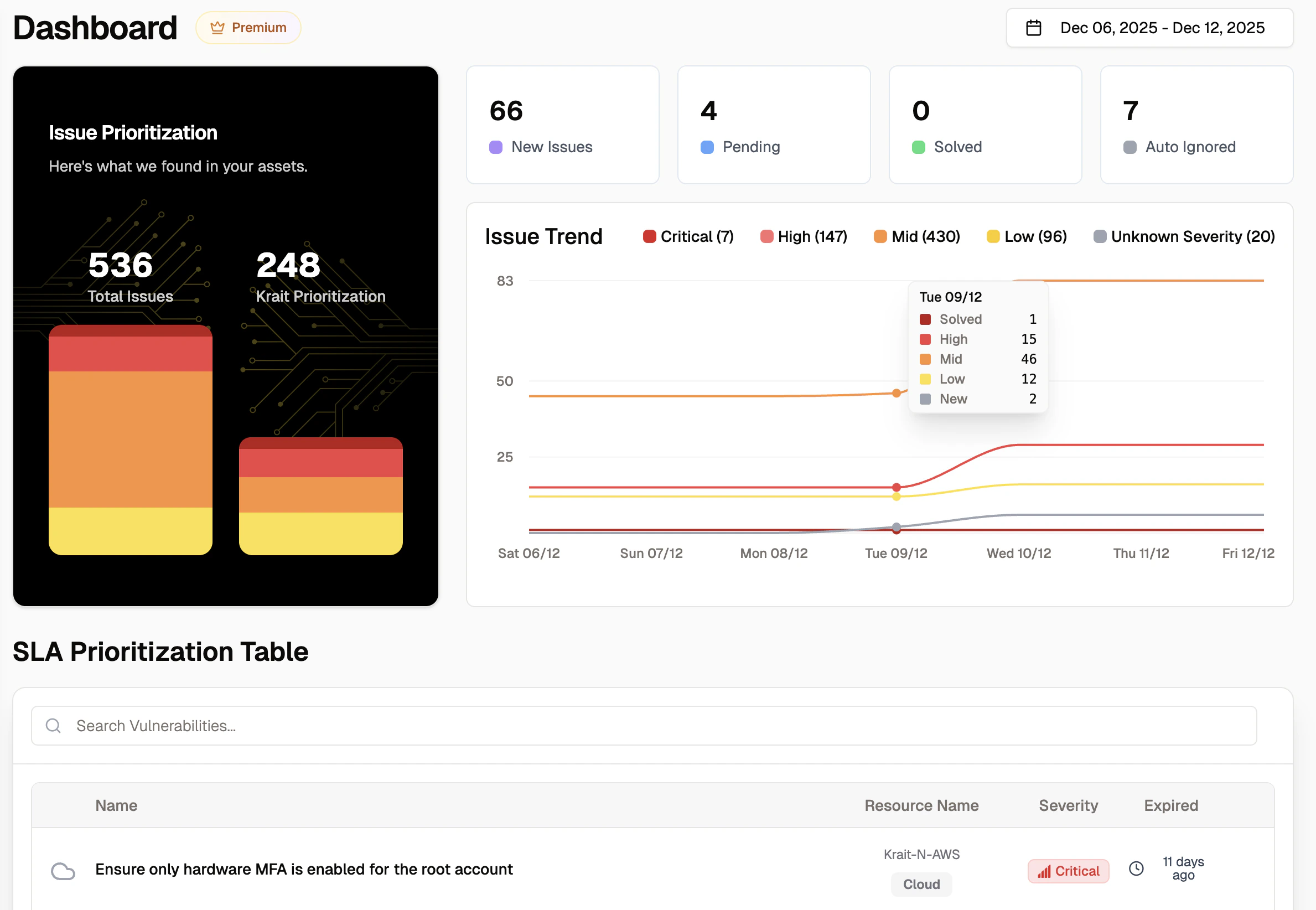Click the search magnifier icon
This screenshot has height=910, width=1316.
(53, 725)
